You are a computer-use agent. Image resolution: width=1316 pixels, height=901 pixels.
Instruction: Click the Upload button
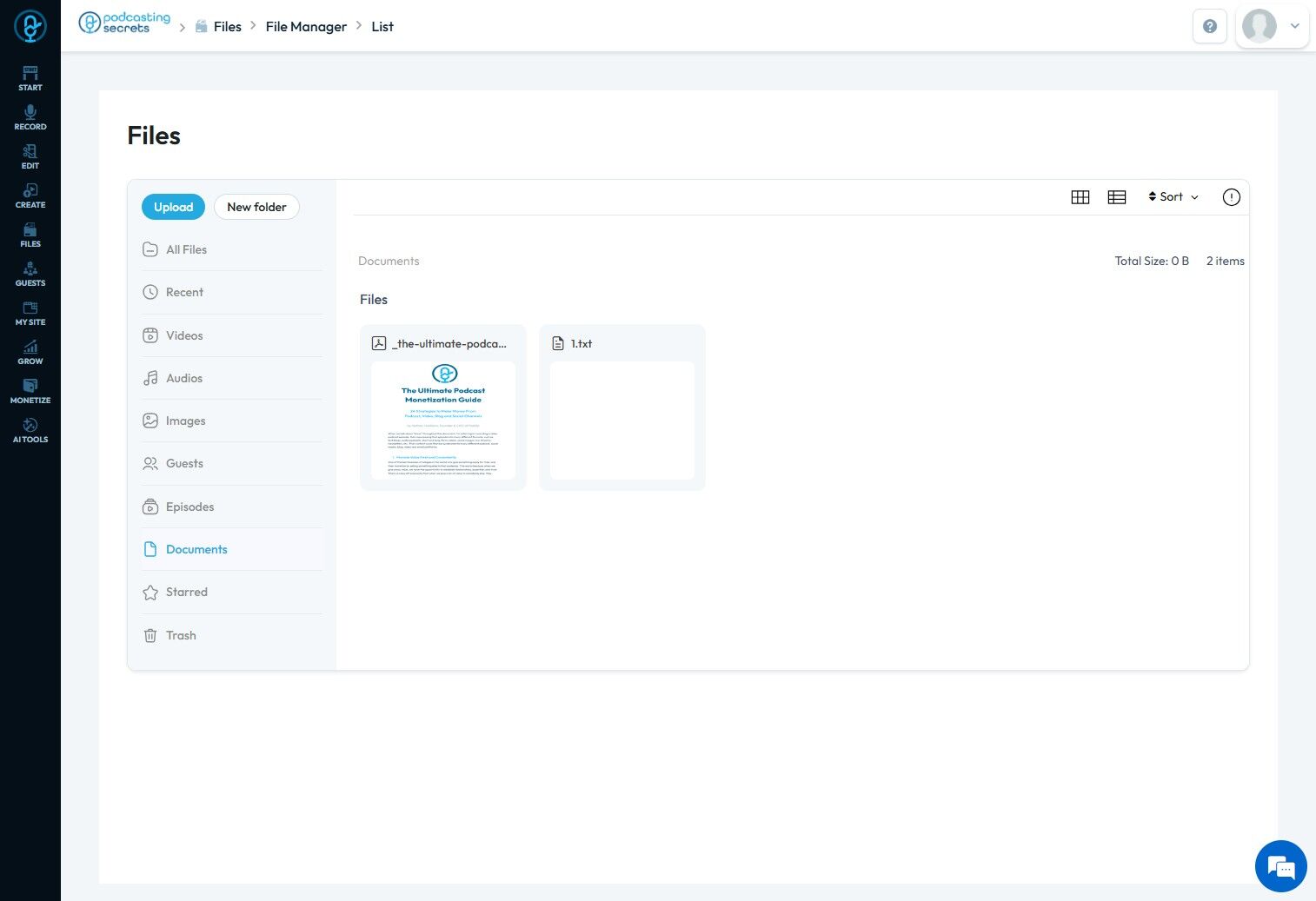[x=173, y=207]
